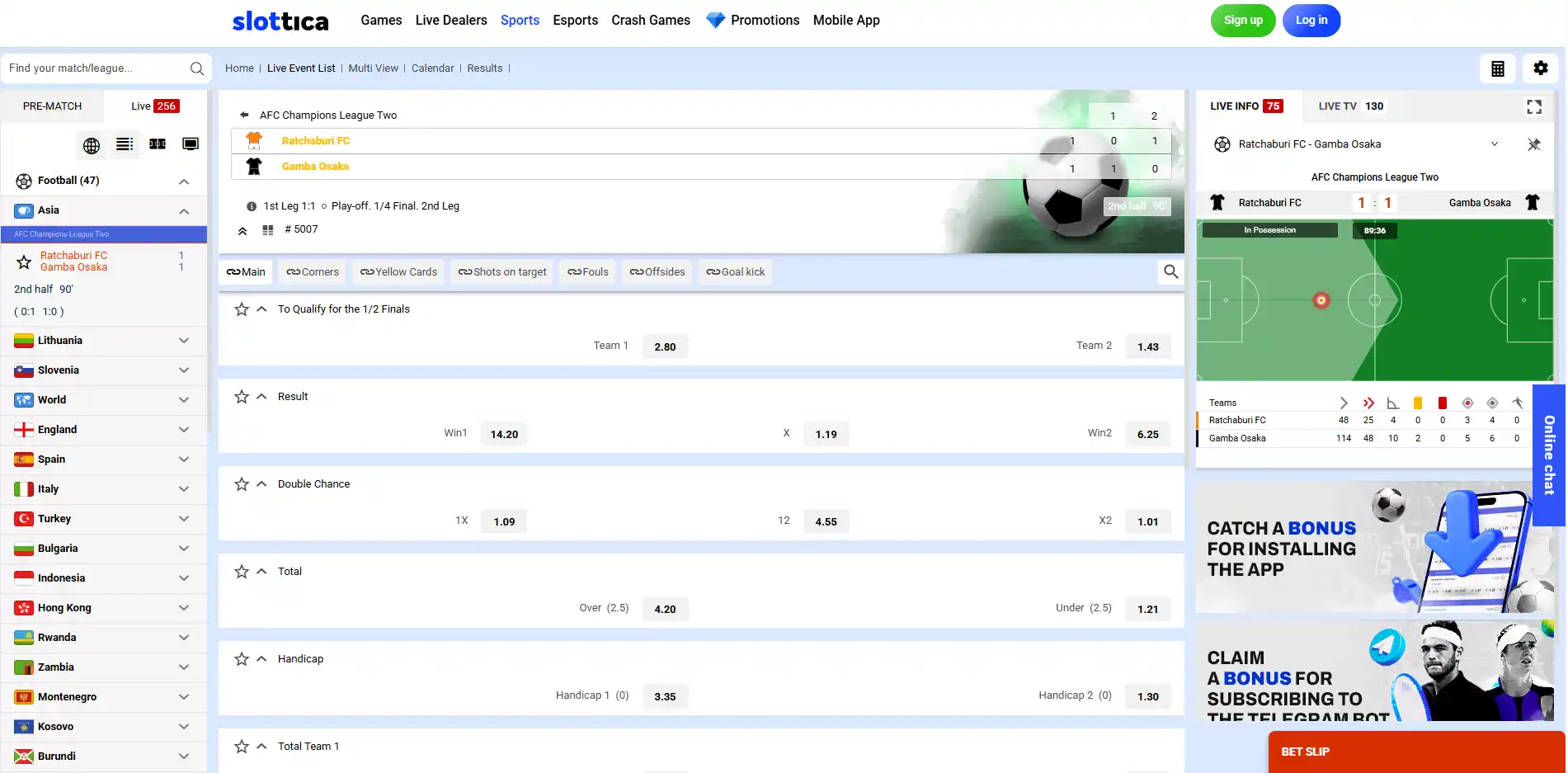1568x773 pixels.
Task: Open the LIVE TV tab
Action: [x=1351, y=106]
